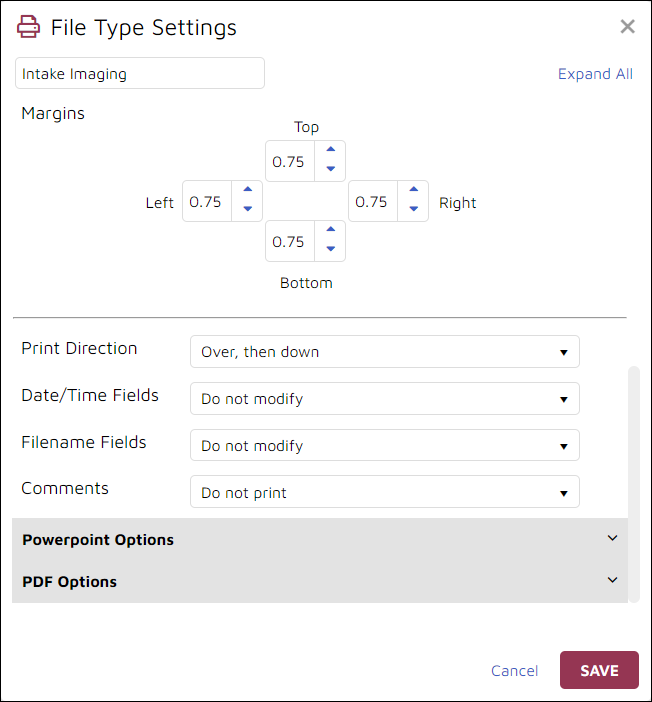Increase the Bottom margin value

(x=330, y=229)
